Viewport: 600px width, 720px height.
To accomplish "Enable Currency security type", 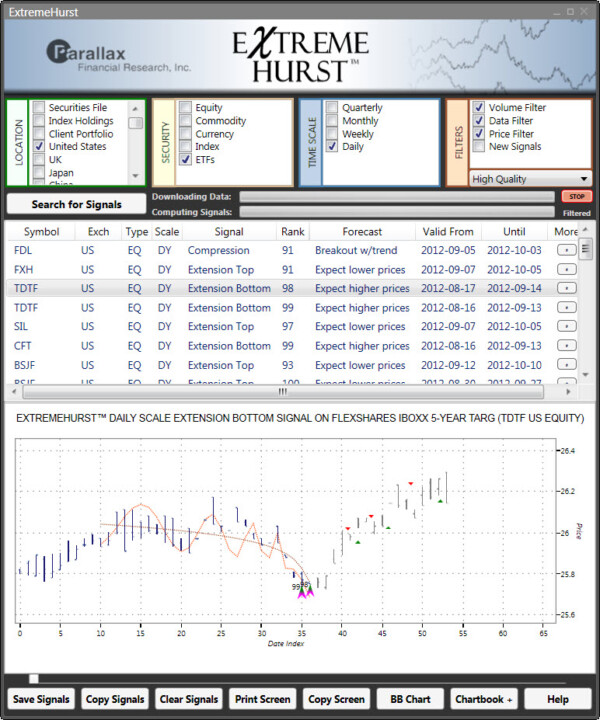I will (x=185, y=134).
